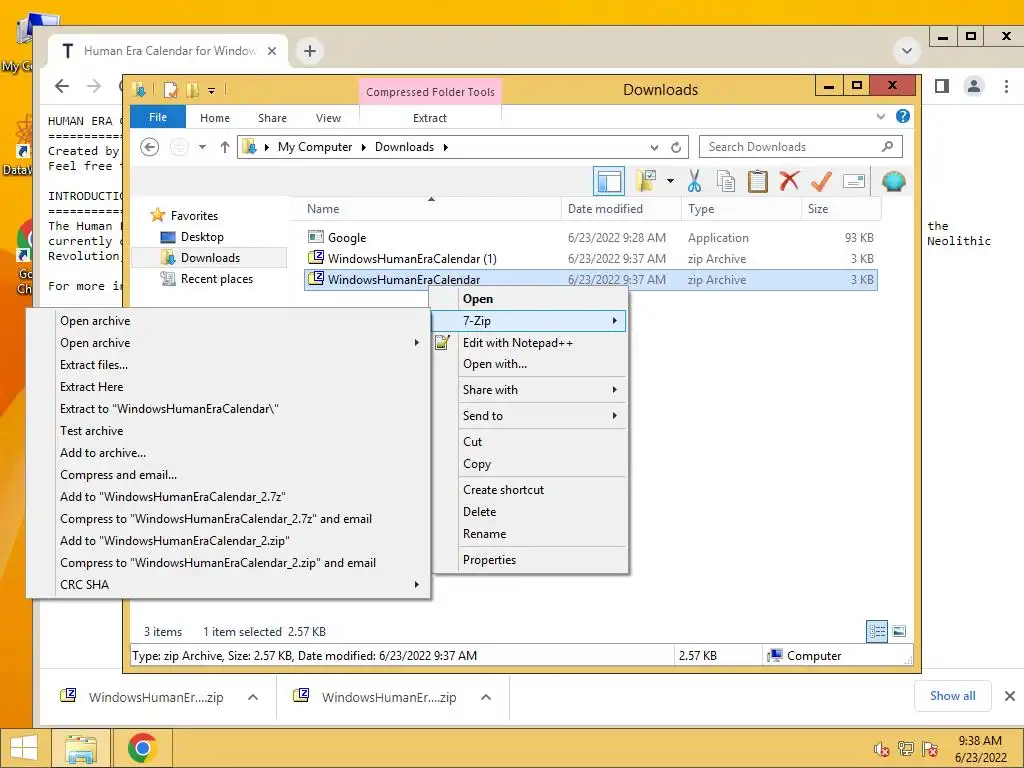Viewport: 1024px width, 768px height.
Task: Click the teal shell globe toolbar icon
Action: (893, 181)
